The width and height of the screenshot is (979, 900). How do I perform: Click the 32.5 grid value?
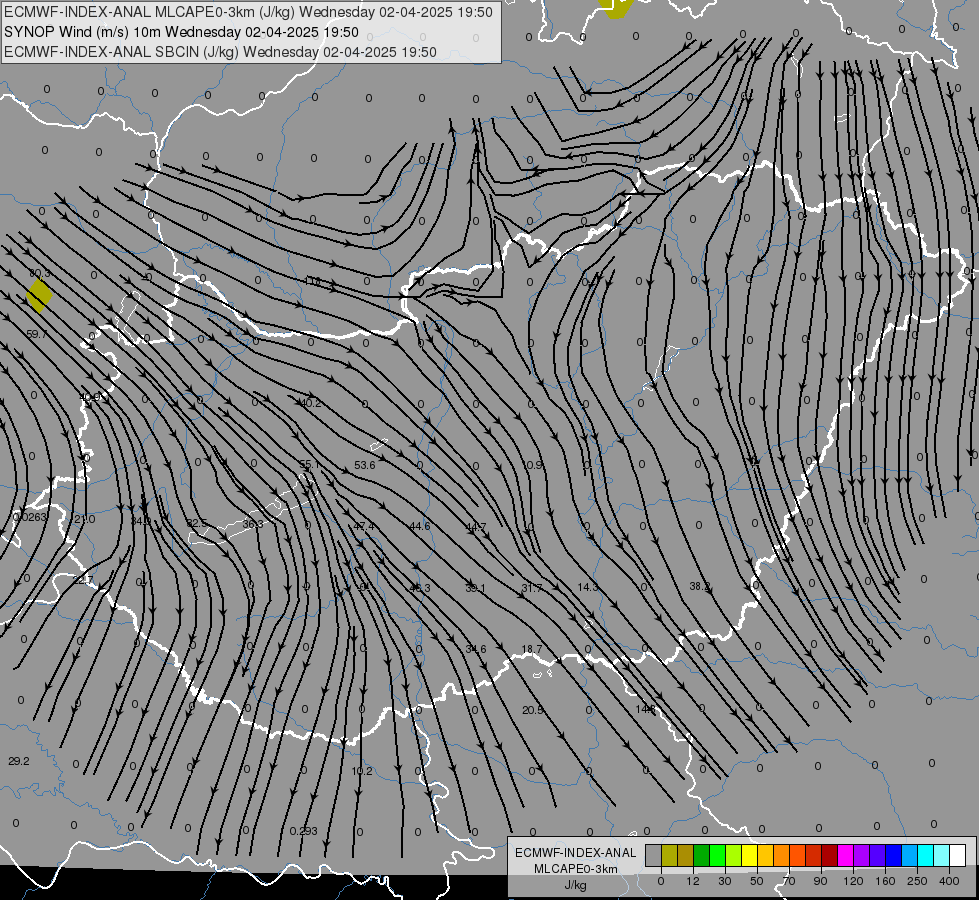197,523
